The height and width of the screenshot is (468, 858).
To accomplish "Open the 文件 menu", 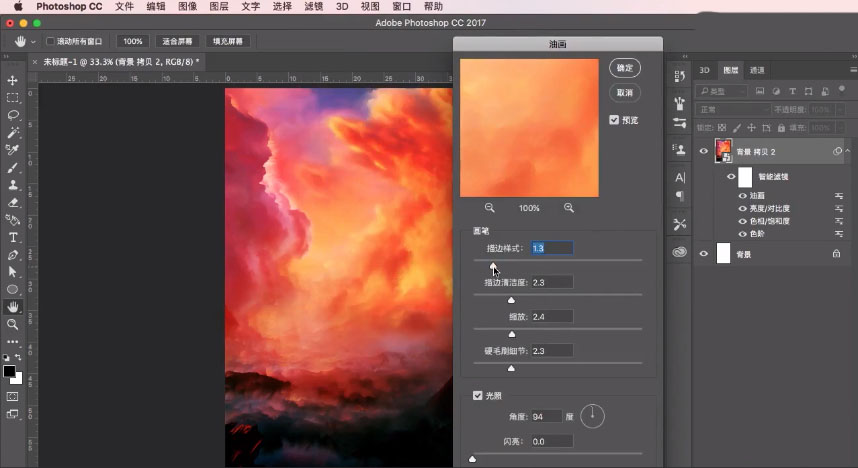I will [124, 7].
